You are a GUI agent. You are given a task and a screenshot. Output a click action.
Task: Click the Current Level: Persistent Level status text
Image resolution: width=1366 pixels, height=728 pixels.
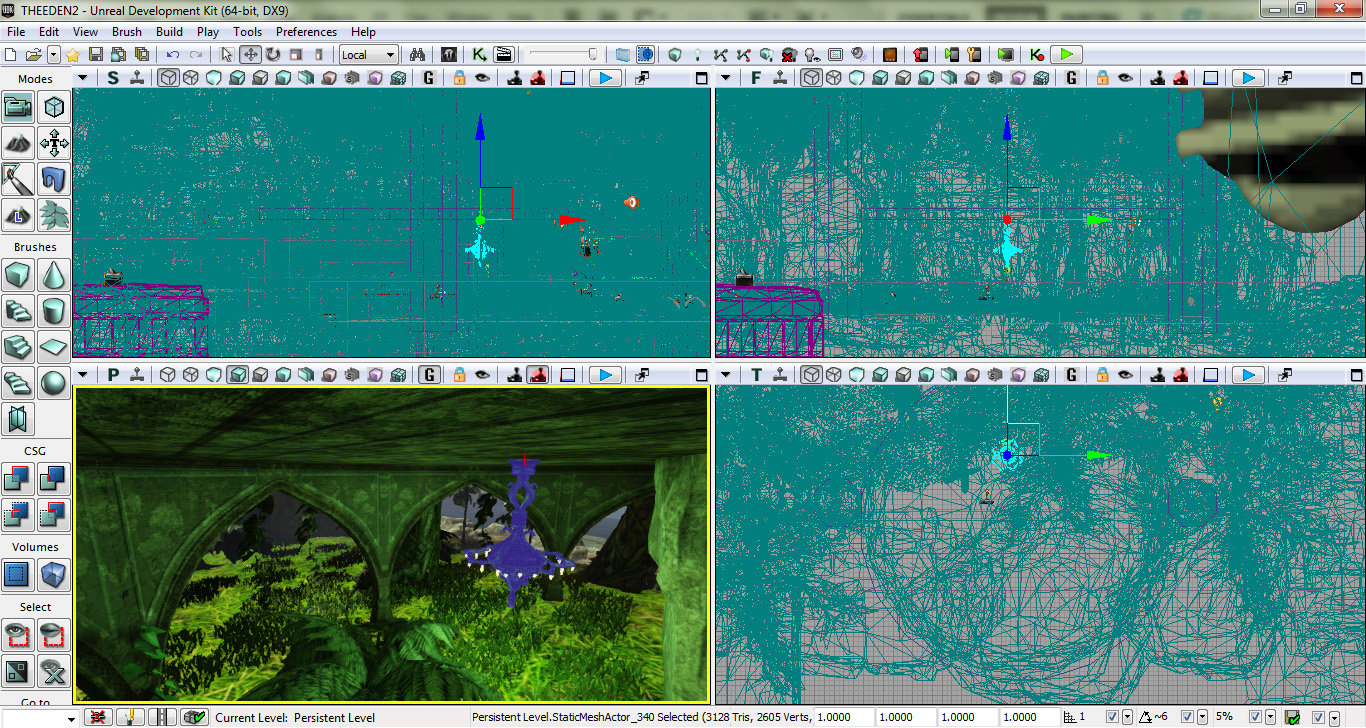coord(295,717)
